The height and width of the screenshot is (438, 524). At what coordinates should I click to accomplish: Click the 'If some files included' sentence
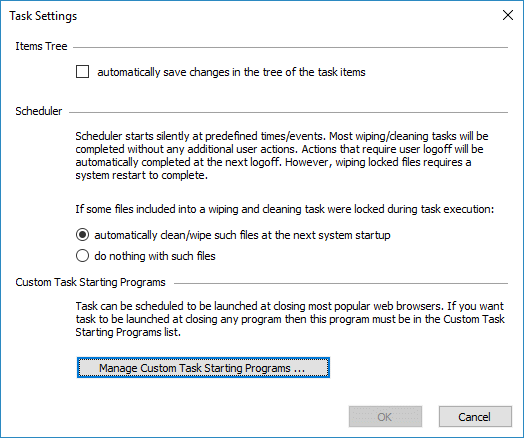point(284,209)
